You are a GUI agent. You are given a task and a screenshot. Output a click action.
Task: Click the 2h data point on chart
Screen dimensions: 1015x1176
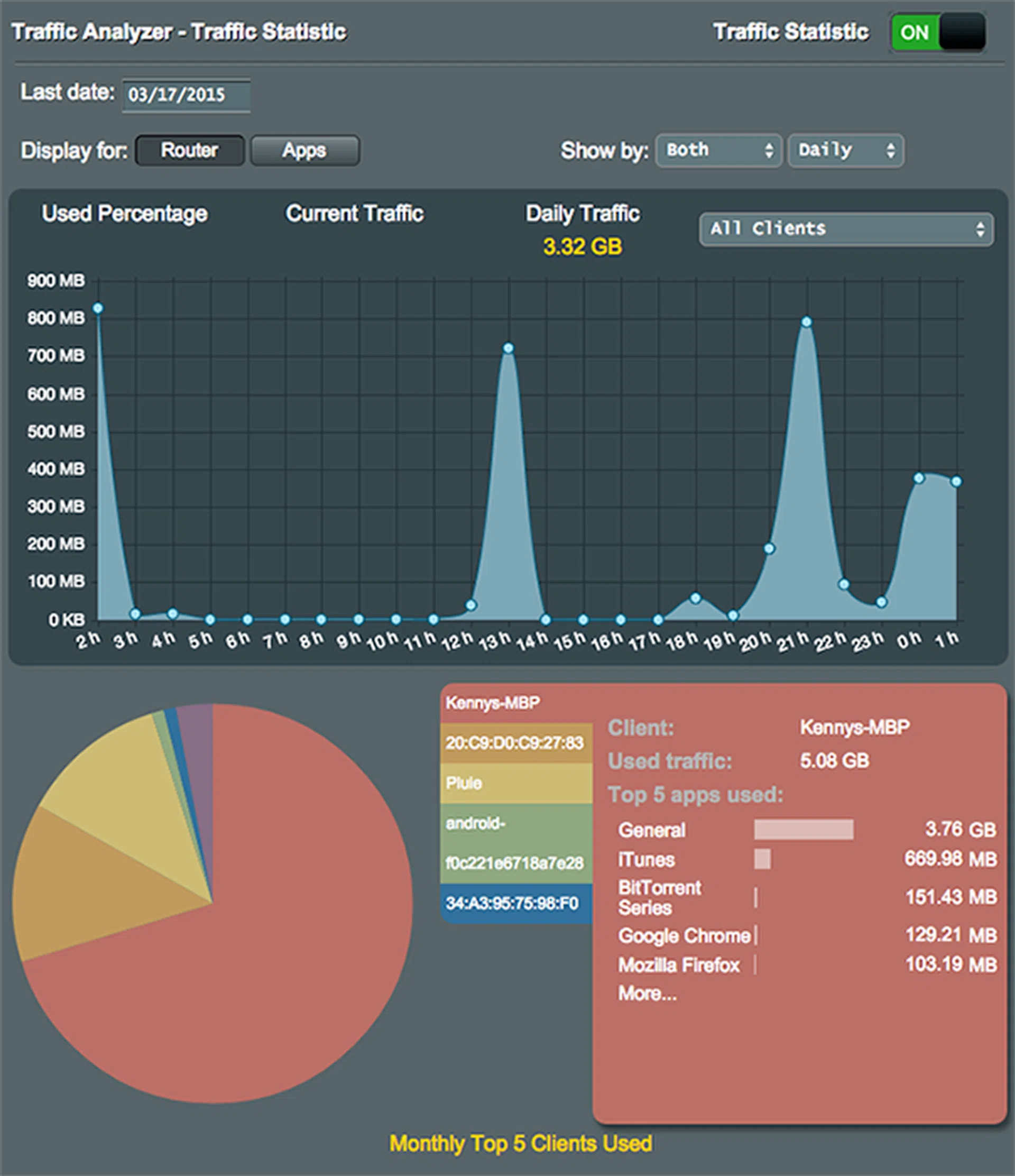click(98, 308)
